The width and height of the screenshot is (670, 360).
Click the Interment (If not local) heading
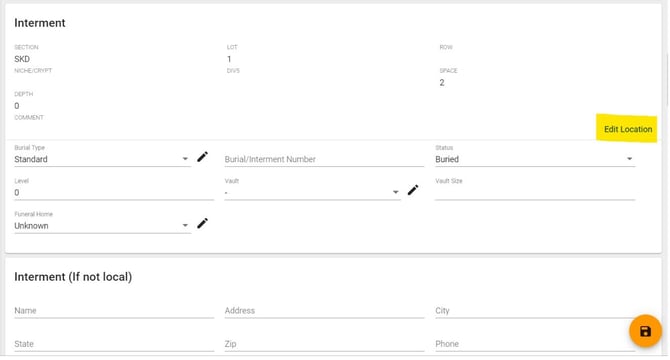pyautogui.click(x=73, y=277)
